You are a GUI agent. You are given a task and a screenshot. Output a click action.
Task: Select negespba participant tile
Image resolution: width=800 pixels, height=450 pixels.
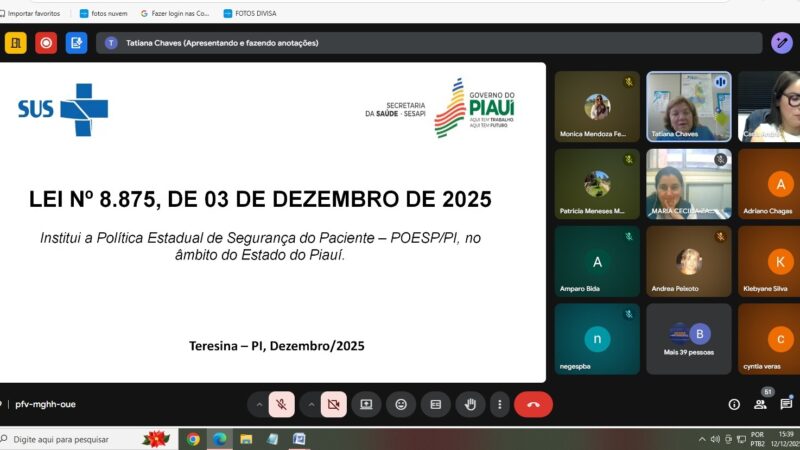(597, 339)
